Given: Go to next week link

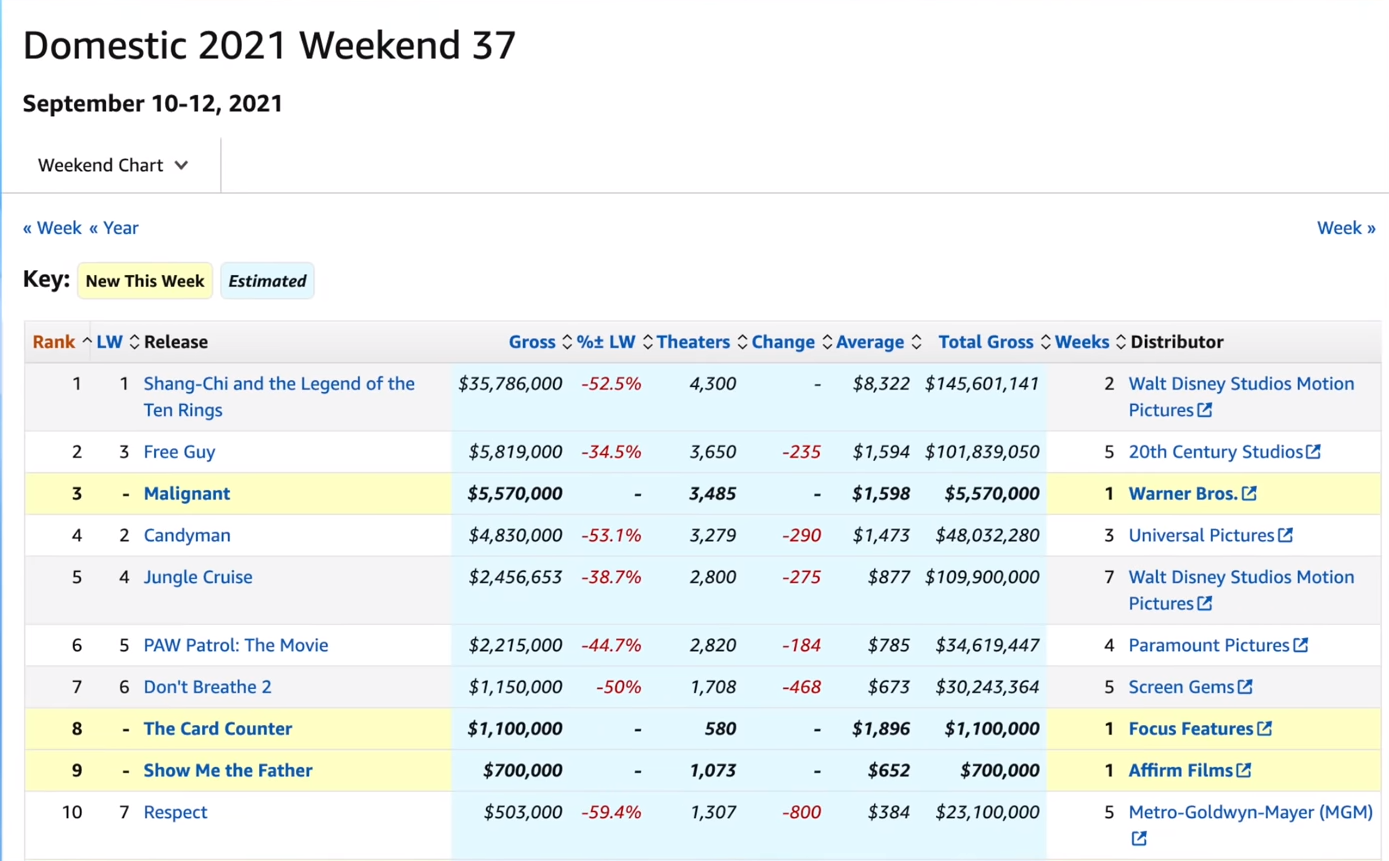Looking at the screenshot, I should [x=1346, y=228].
